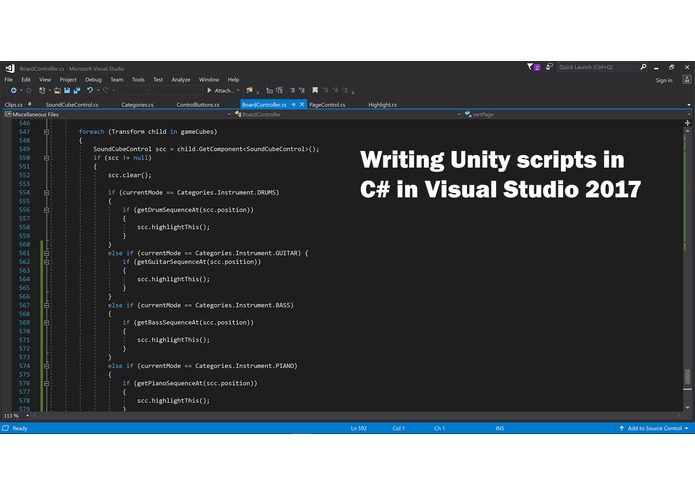Open the Help menu
Screen dimensions: 695x494
[x=234, y=80]
